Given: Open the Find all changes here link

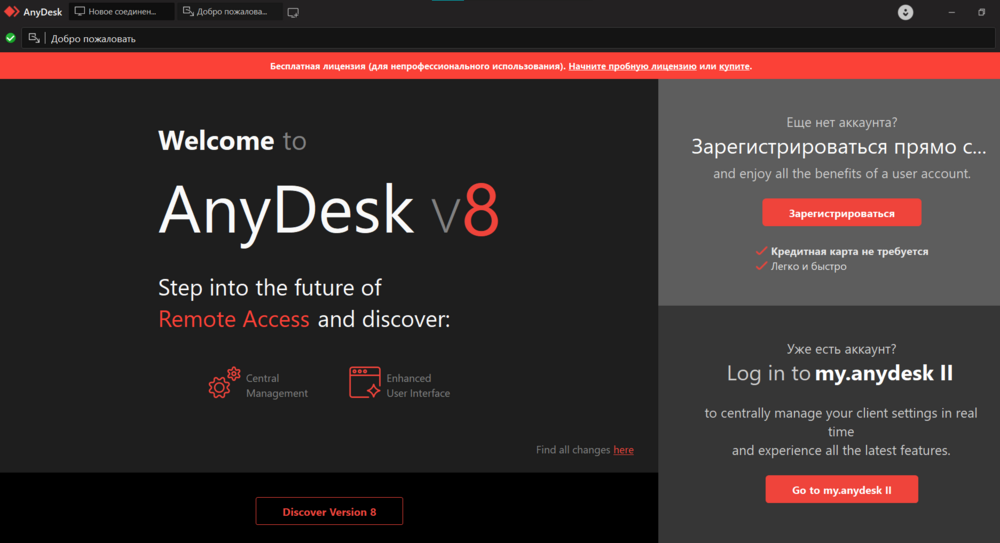Looking at the screenshot, I should click(x=623, y=450).
